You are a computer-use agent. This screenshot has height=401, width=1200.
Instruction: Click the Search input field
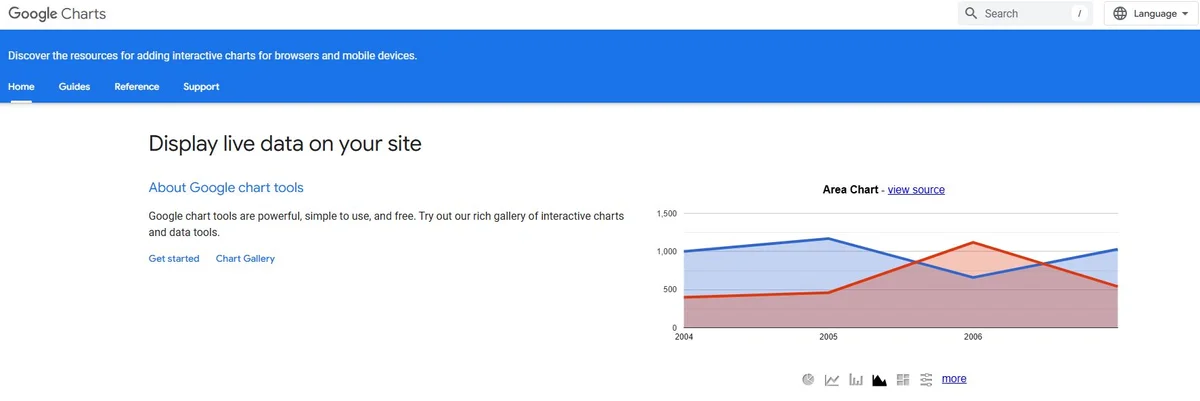1025,14
